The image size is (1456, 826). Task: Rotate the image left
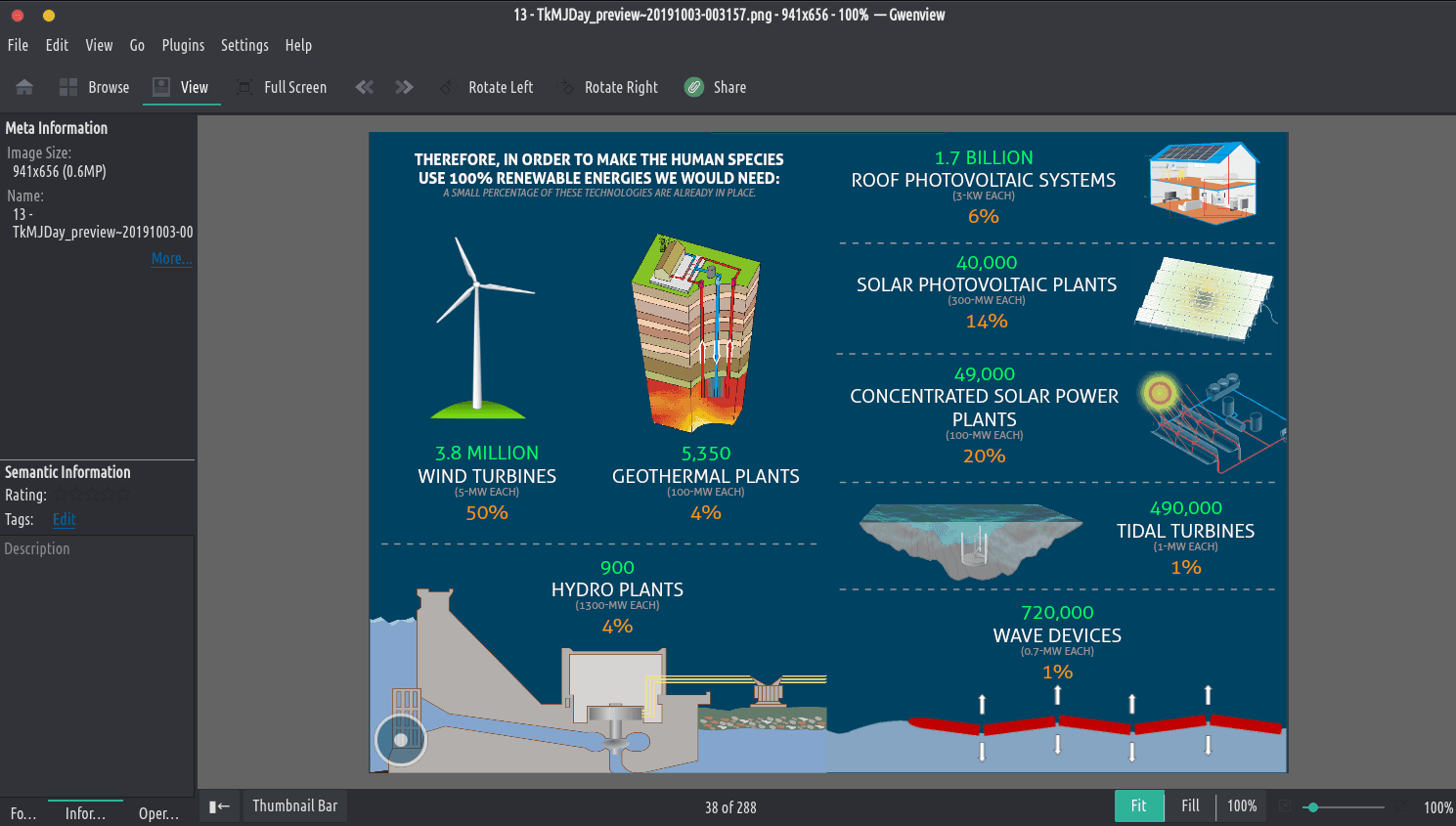click(x=486, y=87)
